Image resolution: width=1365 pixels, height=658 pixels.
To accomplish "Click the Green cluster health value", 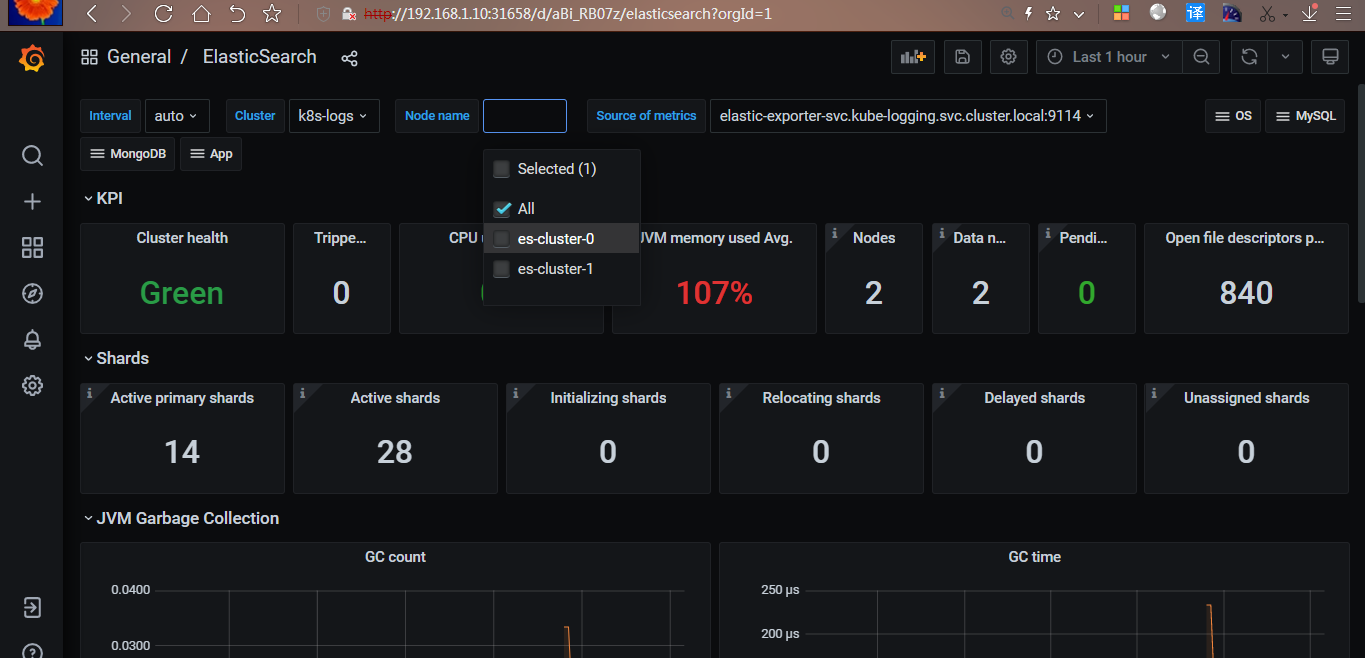I will click(182, 293).
